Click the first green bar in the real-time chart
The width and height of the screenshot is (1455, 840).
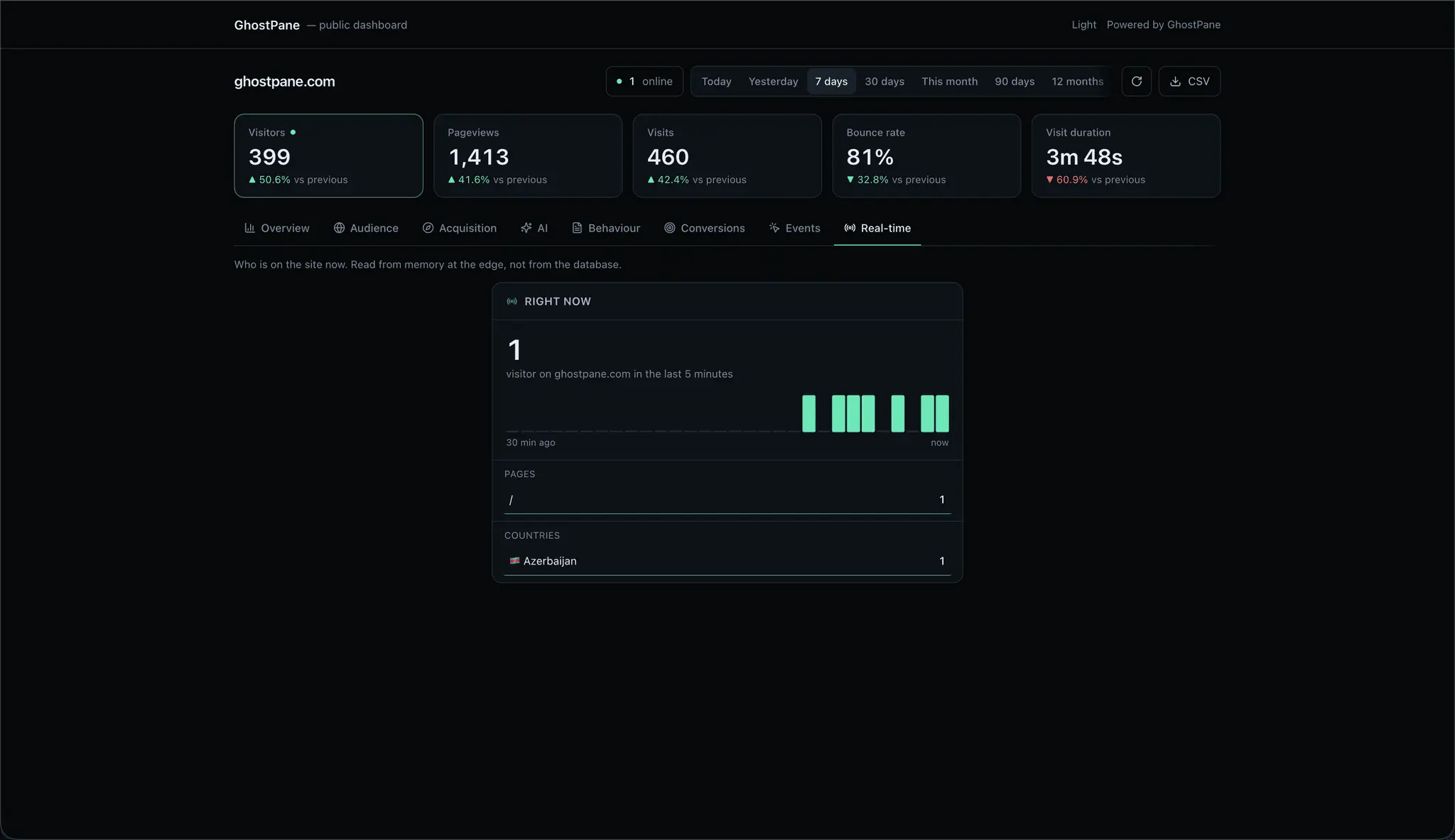tap(808, 414)
